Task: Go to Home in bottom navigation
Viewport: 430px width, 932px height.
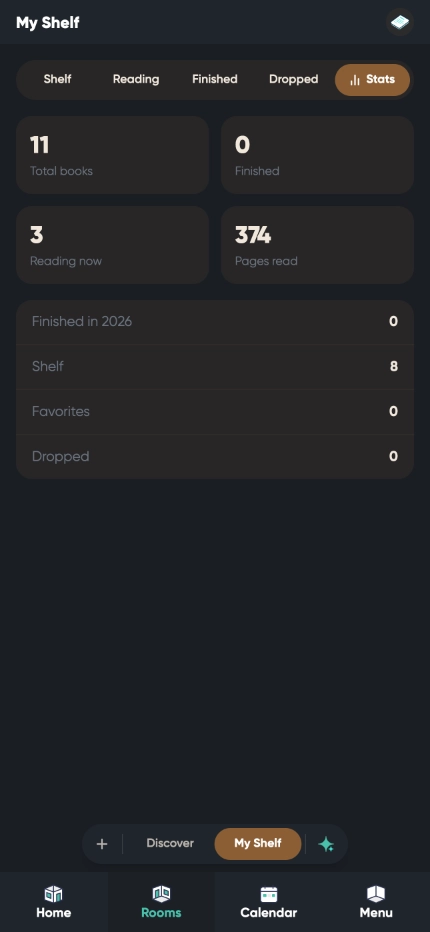Action: pyautogui.click(x=54, y=902)
